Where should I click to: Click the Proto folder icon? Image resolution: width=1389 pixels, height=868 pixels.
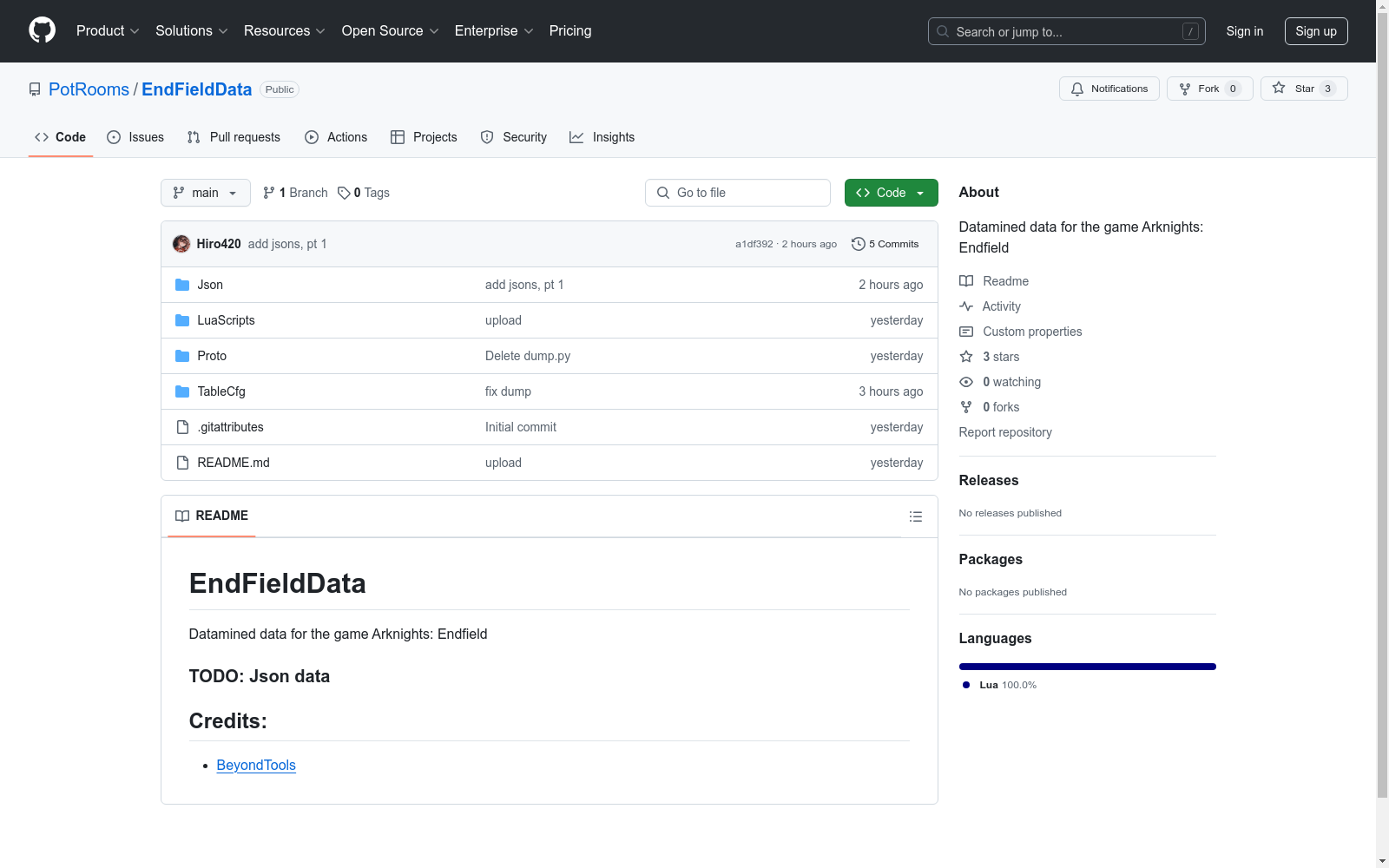(x=182, y=356)
